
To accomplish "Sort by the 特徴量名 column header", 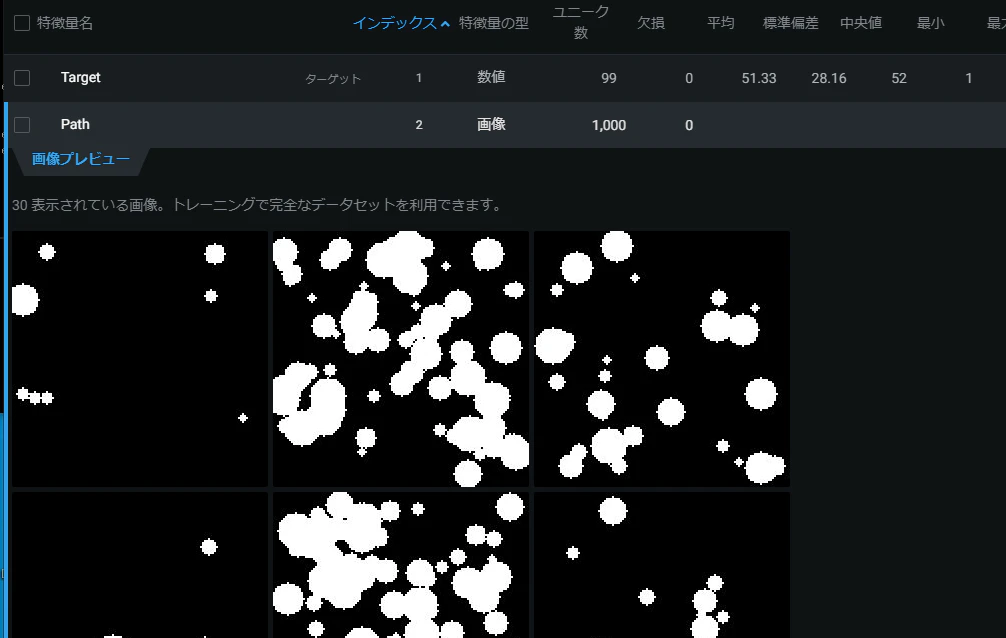I will (x=65, y=23).
